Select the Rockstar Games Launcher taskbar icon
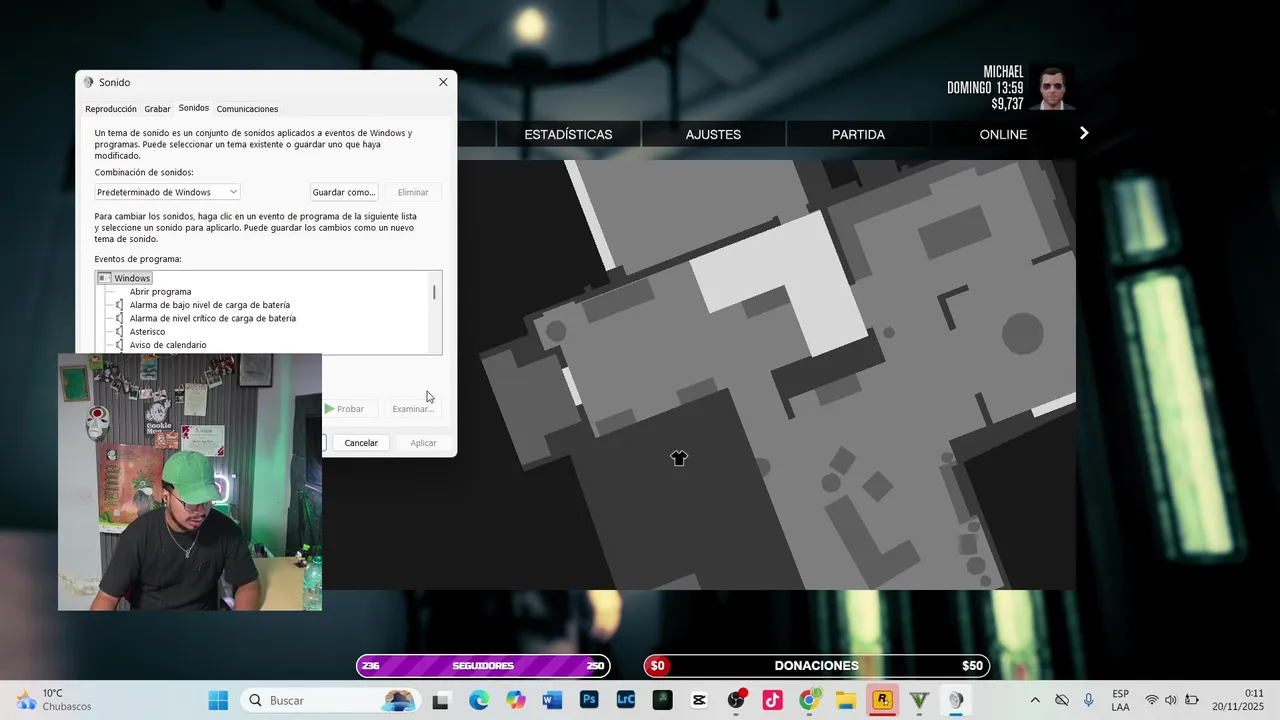This screenshot has width=1280, height=720. pos(883,700)
